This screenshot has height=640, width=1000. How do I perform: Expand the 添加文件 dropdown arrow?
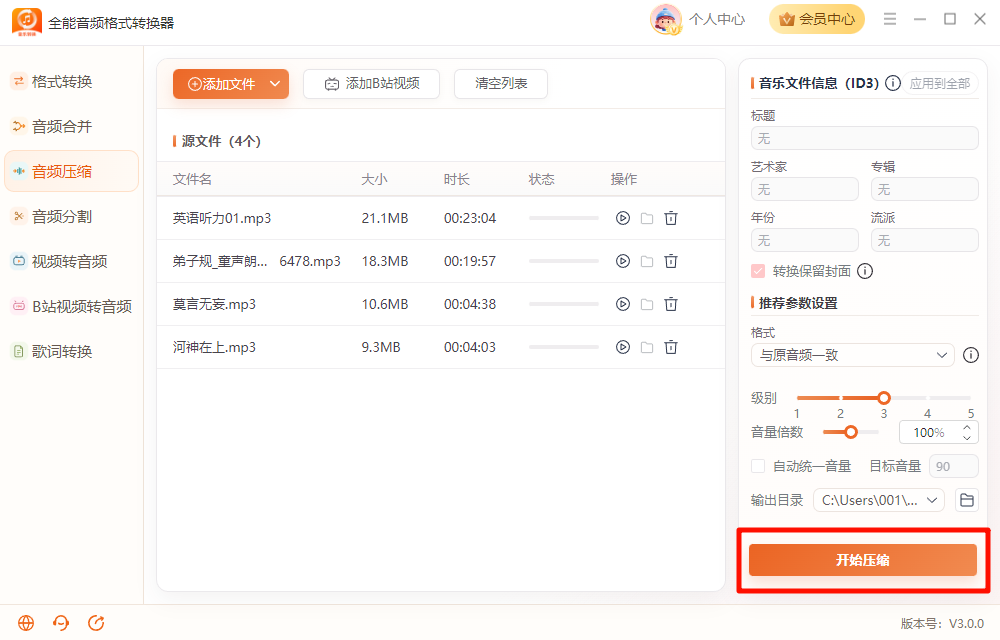(275, 84)
